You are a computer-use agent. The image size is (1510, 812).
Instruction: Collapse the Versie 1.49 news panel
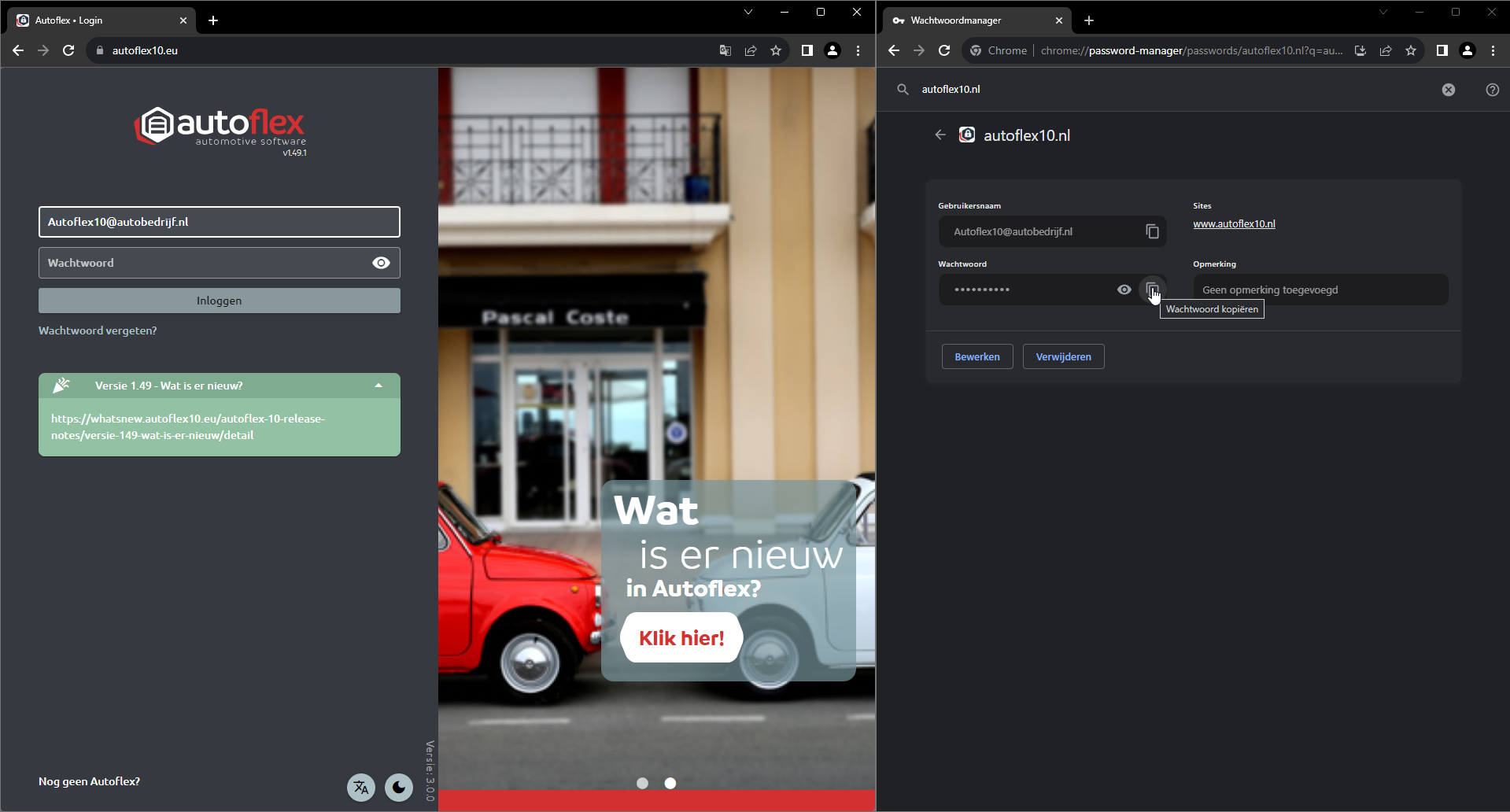(378, 386)
